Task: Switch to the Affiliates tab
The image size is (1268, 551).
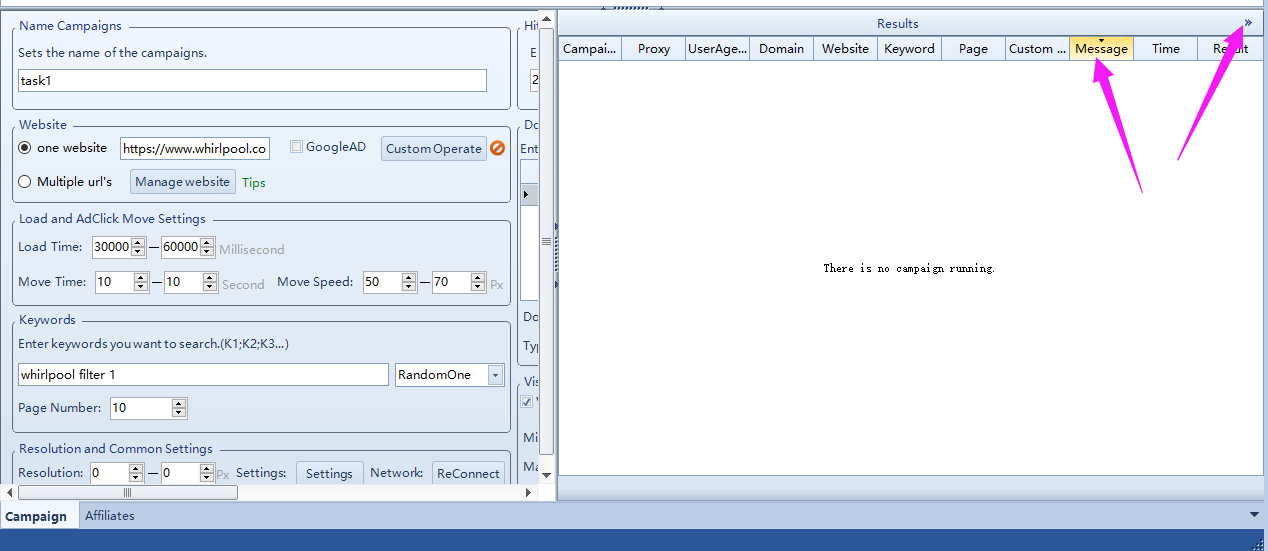Action: click(x=110, y=516)
